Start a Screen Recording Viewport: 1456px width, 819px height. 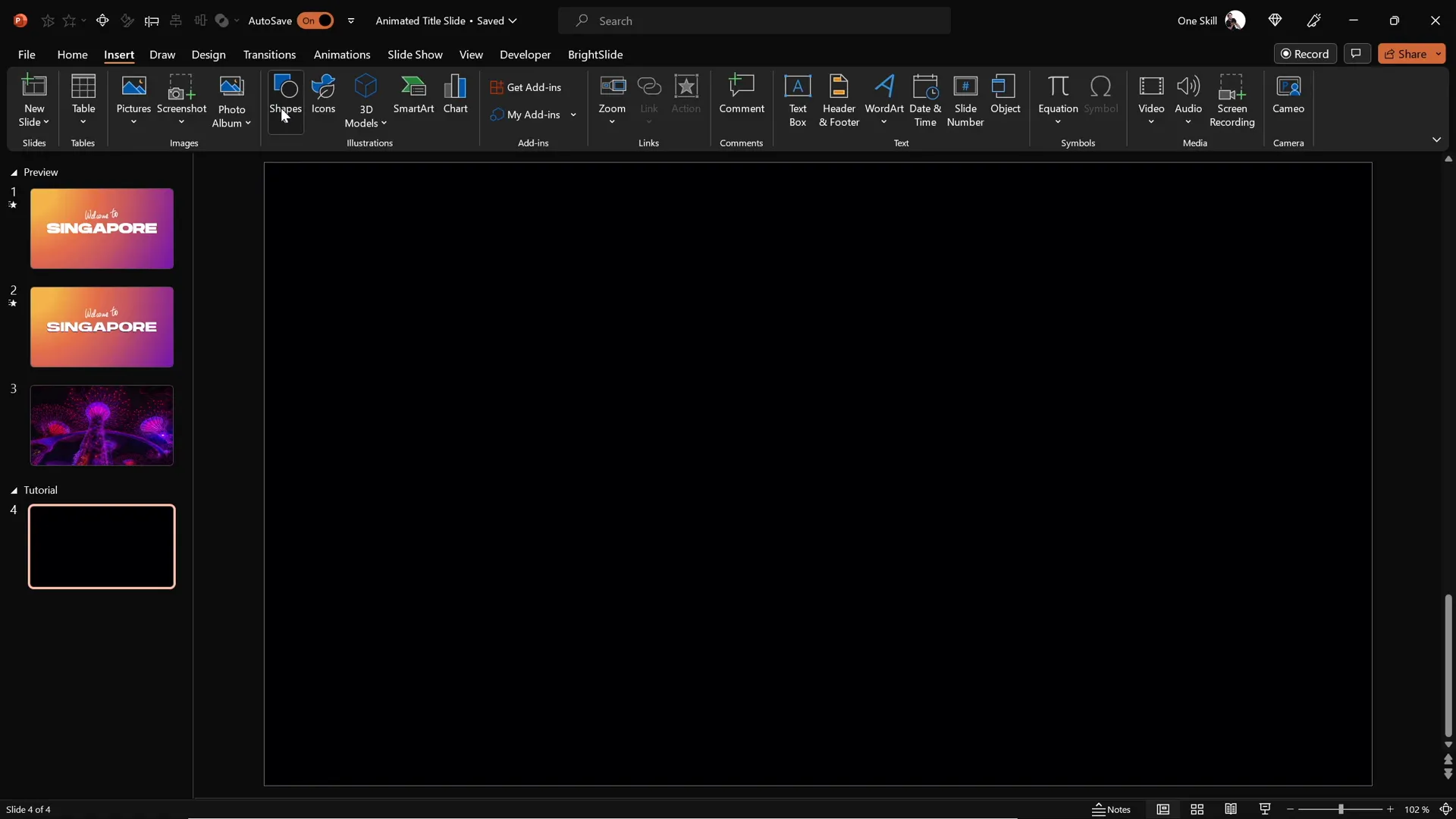tap(1232, 99)
